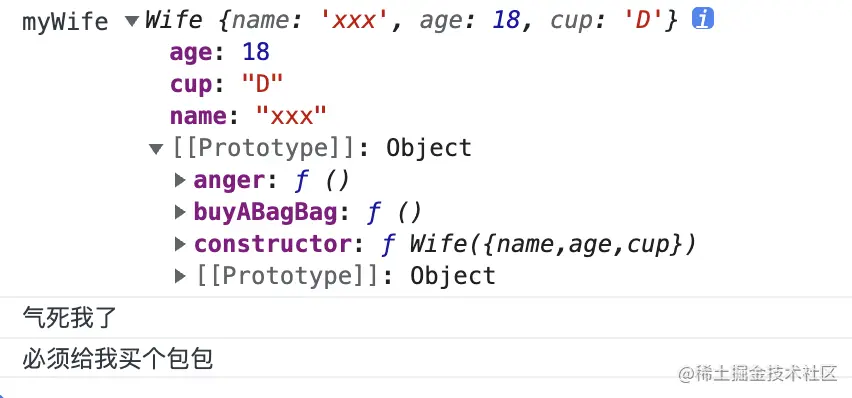852x398 pixels.
Task: Select the name: "xxx" property row
Action: point(249,116)
